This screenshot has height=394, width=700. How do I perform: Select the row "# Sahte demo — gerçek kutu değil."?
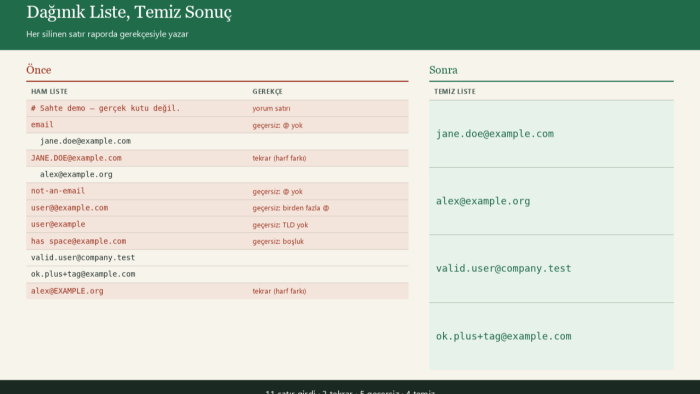pos(217,108)
